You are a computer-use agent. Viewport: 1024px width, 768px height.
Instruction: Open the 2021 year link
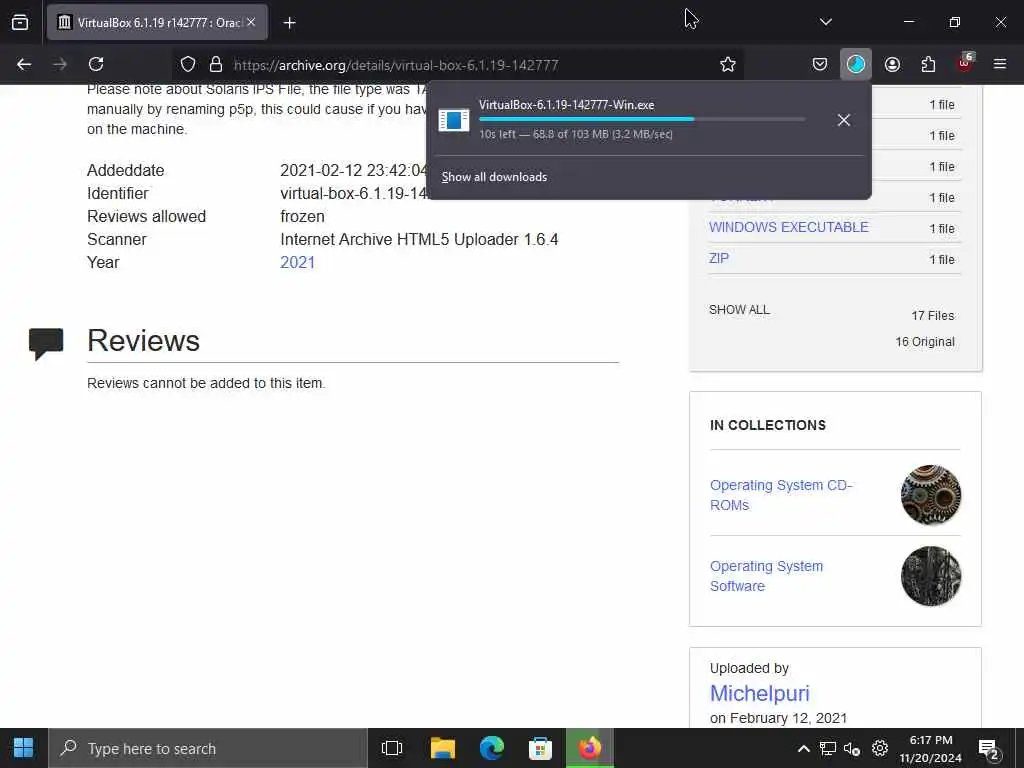pyautogui.click(x=297, y=263)
